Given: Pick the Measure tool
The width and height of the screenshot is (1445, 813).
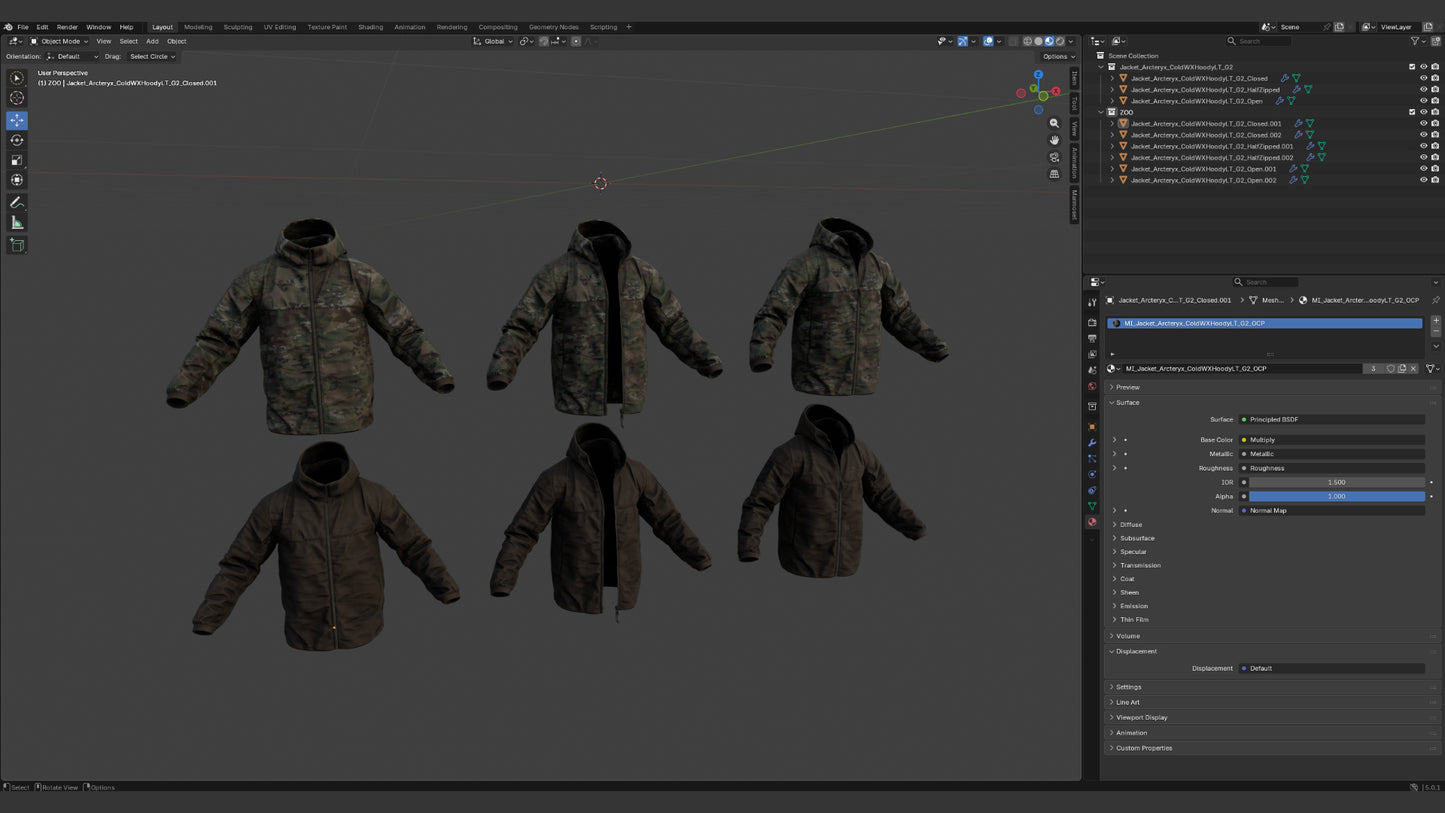Looking at the screenshot, I should [17, 222].
